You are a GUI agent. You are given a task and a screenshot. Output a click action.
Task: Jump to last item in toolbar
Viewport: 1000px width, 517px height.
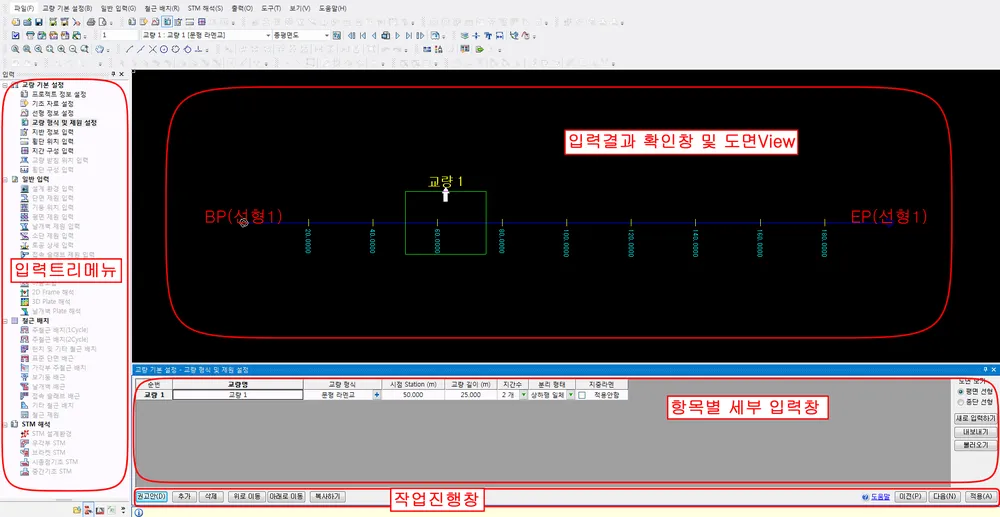[408, 36]
